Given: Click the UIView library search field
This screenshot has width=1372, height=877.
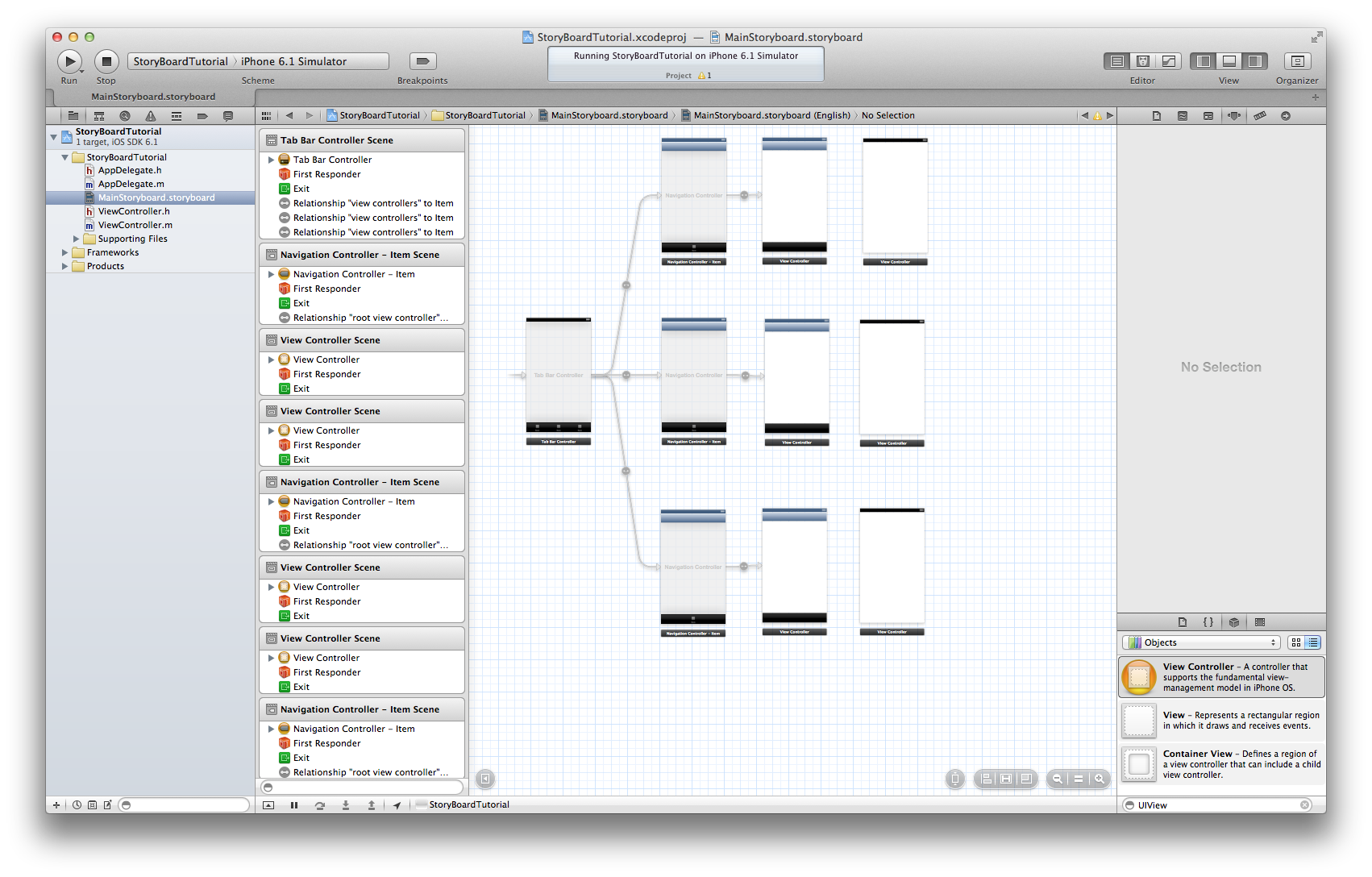Looking at the screenshot, I should coord(1217,805).
